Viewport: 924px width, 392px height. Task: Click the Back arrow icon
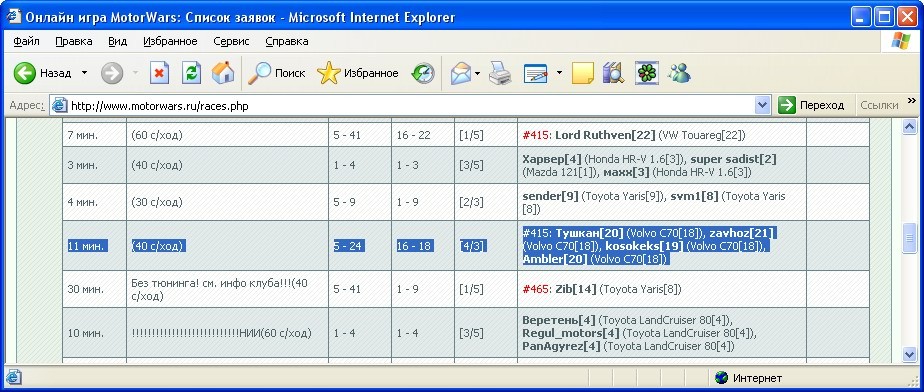(x=25, y=73)
